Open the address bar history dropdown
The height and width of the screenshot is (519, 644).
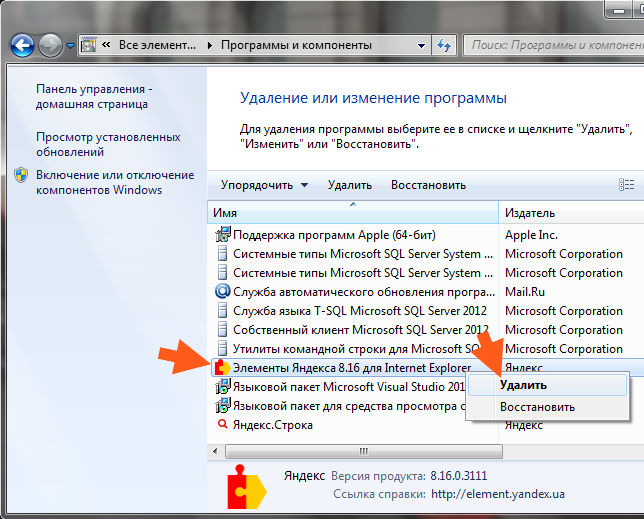[421, 45]
